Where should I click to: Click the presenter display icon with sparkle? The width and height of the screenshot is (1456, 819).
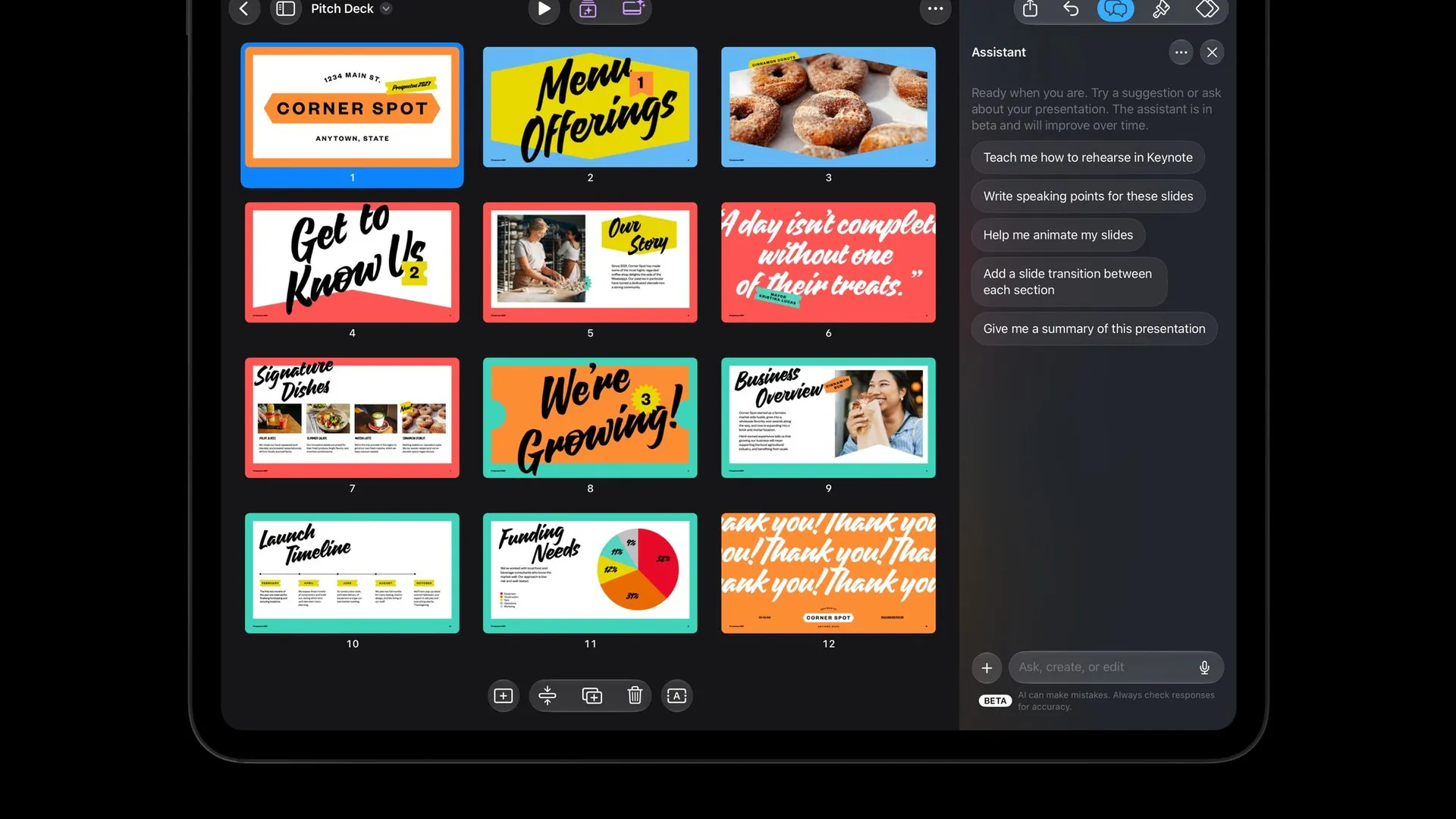[x=633, y=9]
